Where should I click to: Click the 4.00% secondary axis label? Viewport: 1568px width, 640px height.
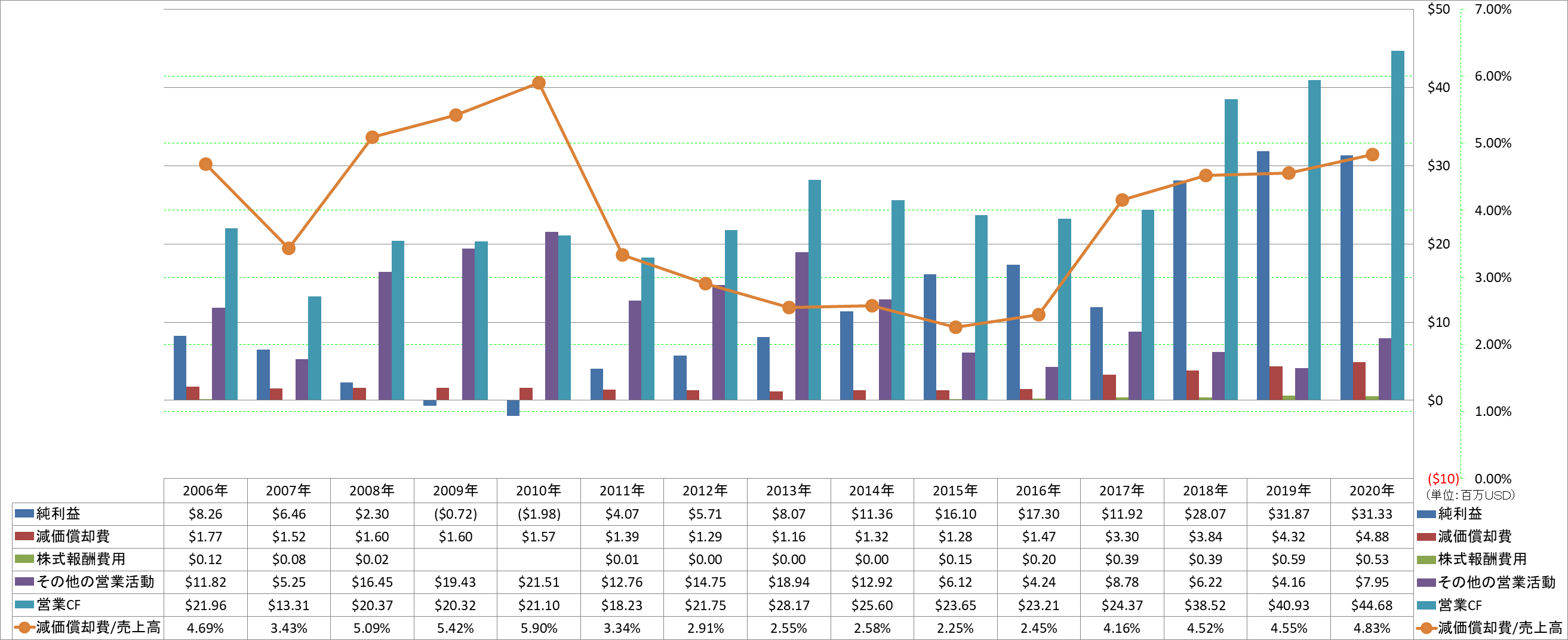point(1493,211)
